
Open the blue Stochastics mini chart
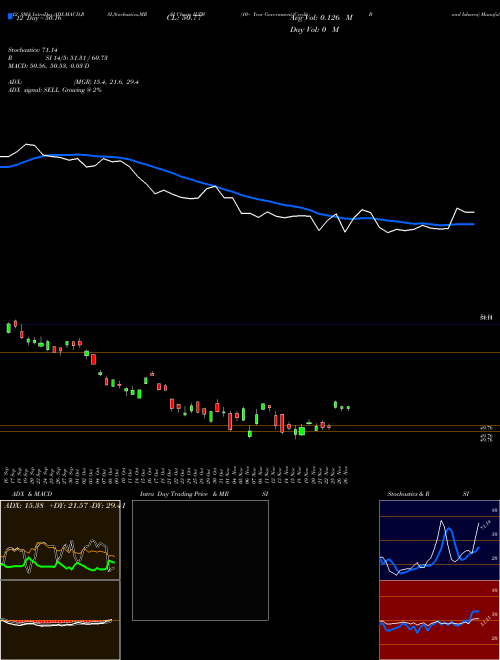pos(439,540)
